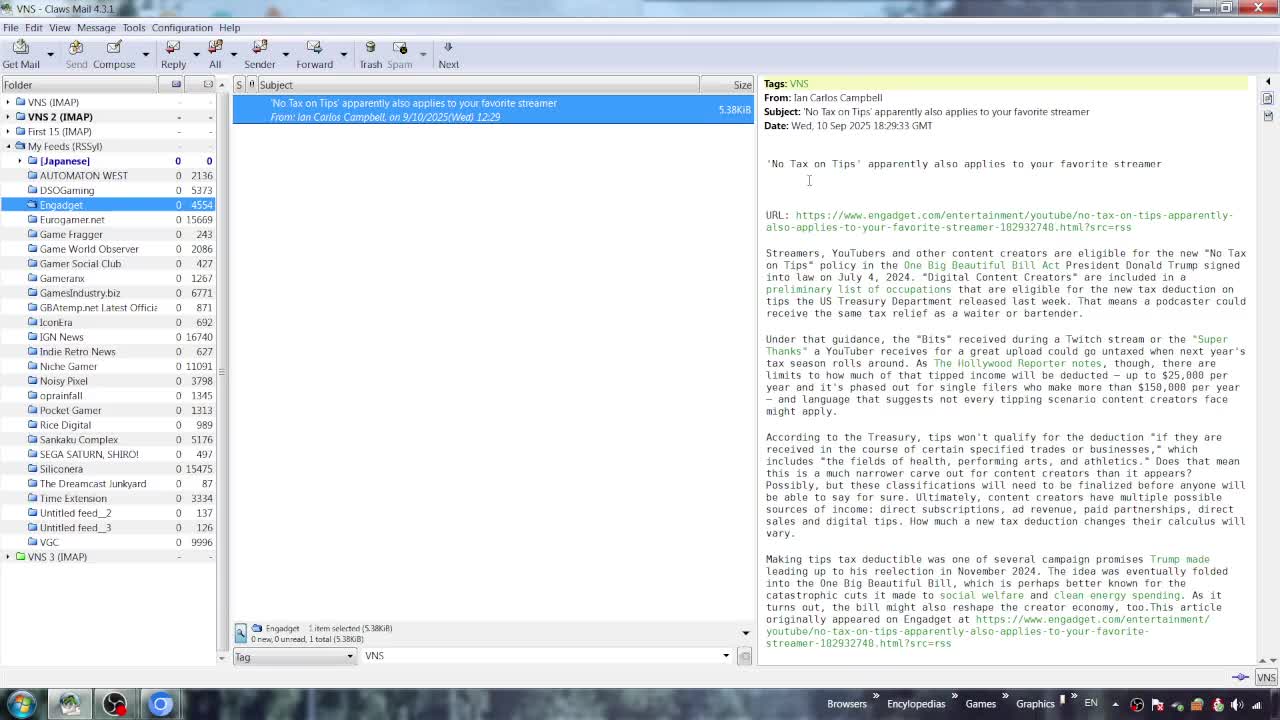Select the Siliconera feed folder

(x=61, y=469)
